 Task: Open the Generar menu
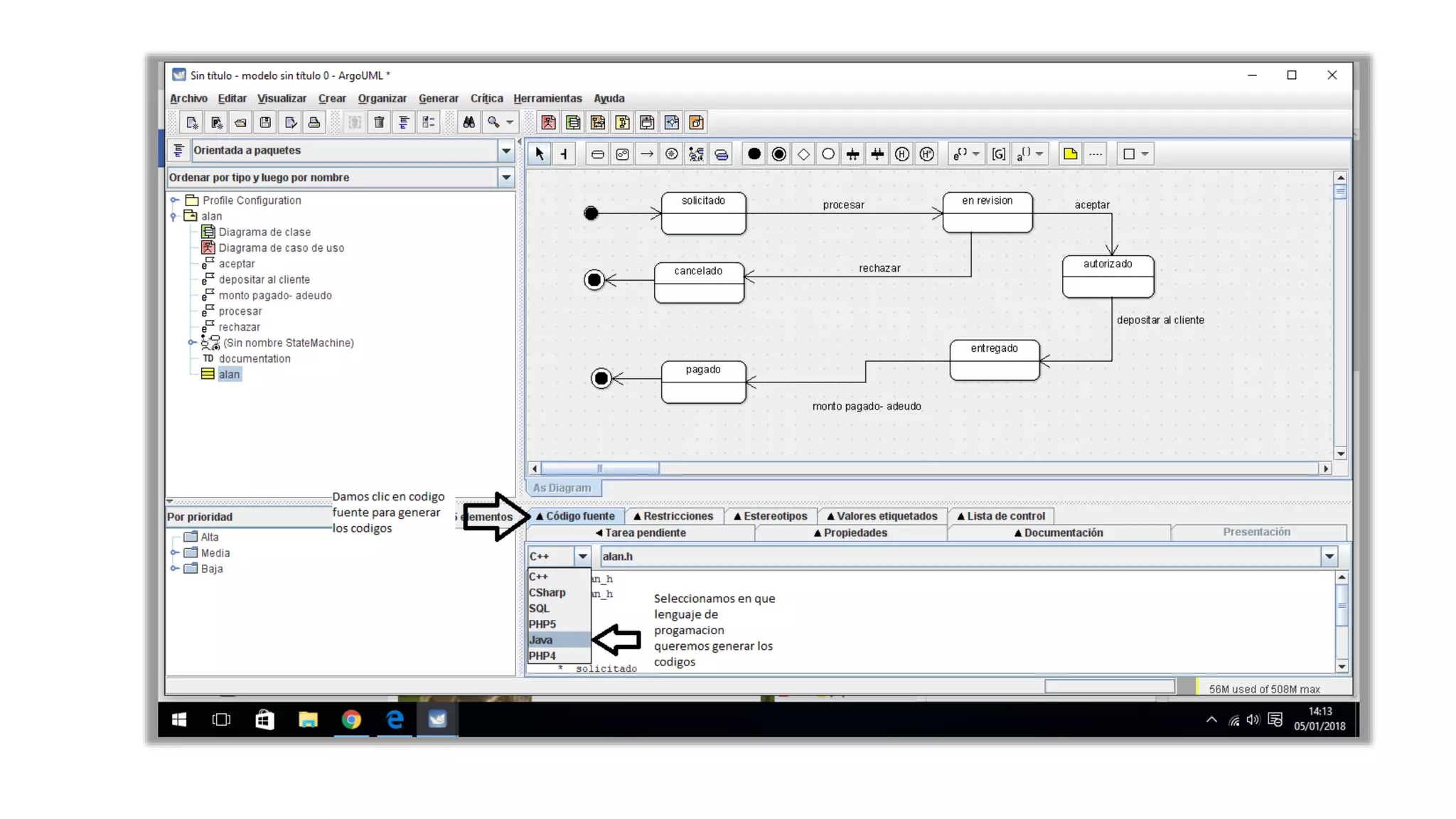tap(438, 98)
